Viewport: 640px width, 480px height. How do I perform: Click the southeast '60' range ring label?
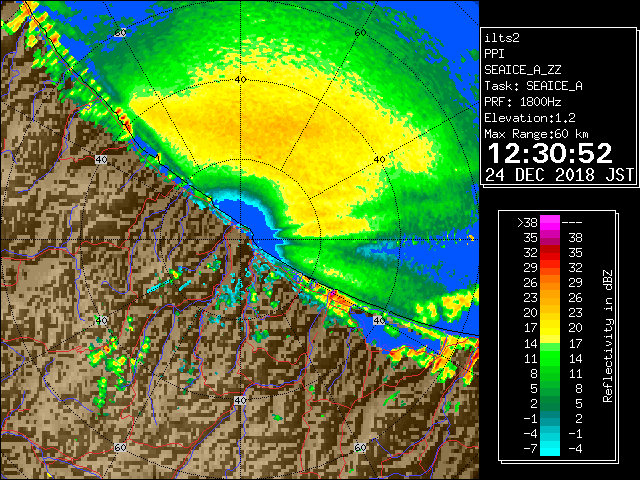tap(360, 447)
